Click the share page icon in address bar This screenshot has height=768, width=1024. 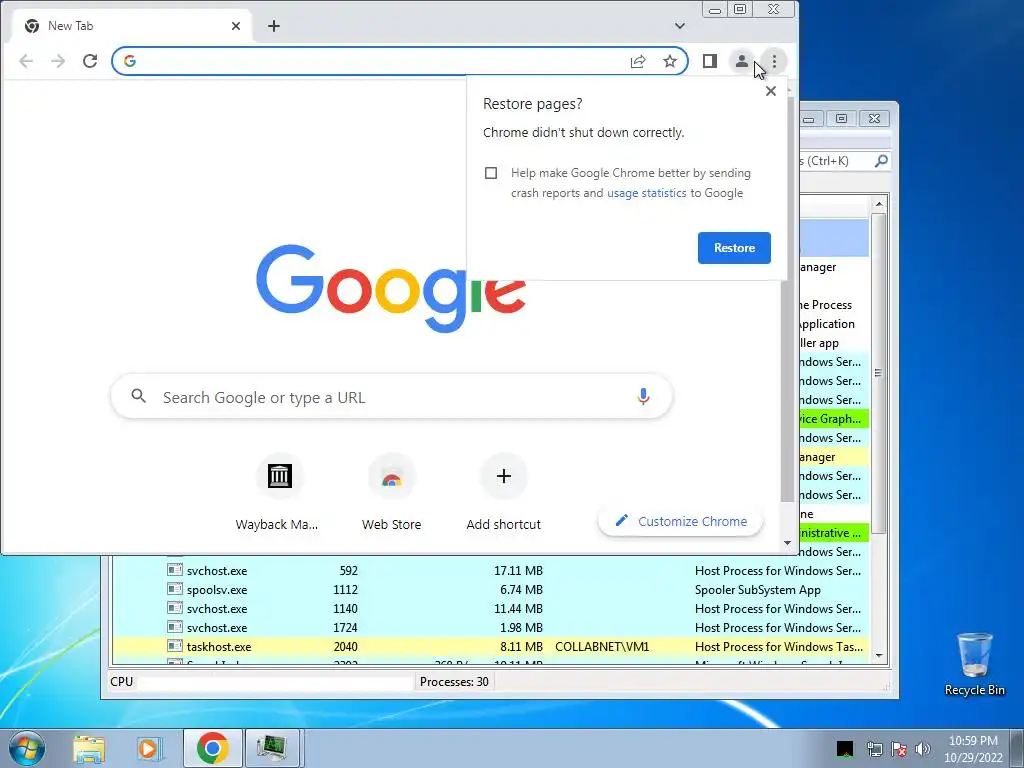(638, 61)
